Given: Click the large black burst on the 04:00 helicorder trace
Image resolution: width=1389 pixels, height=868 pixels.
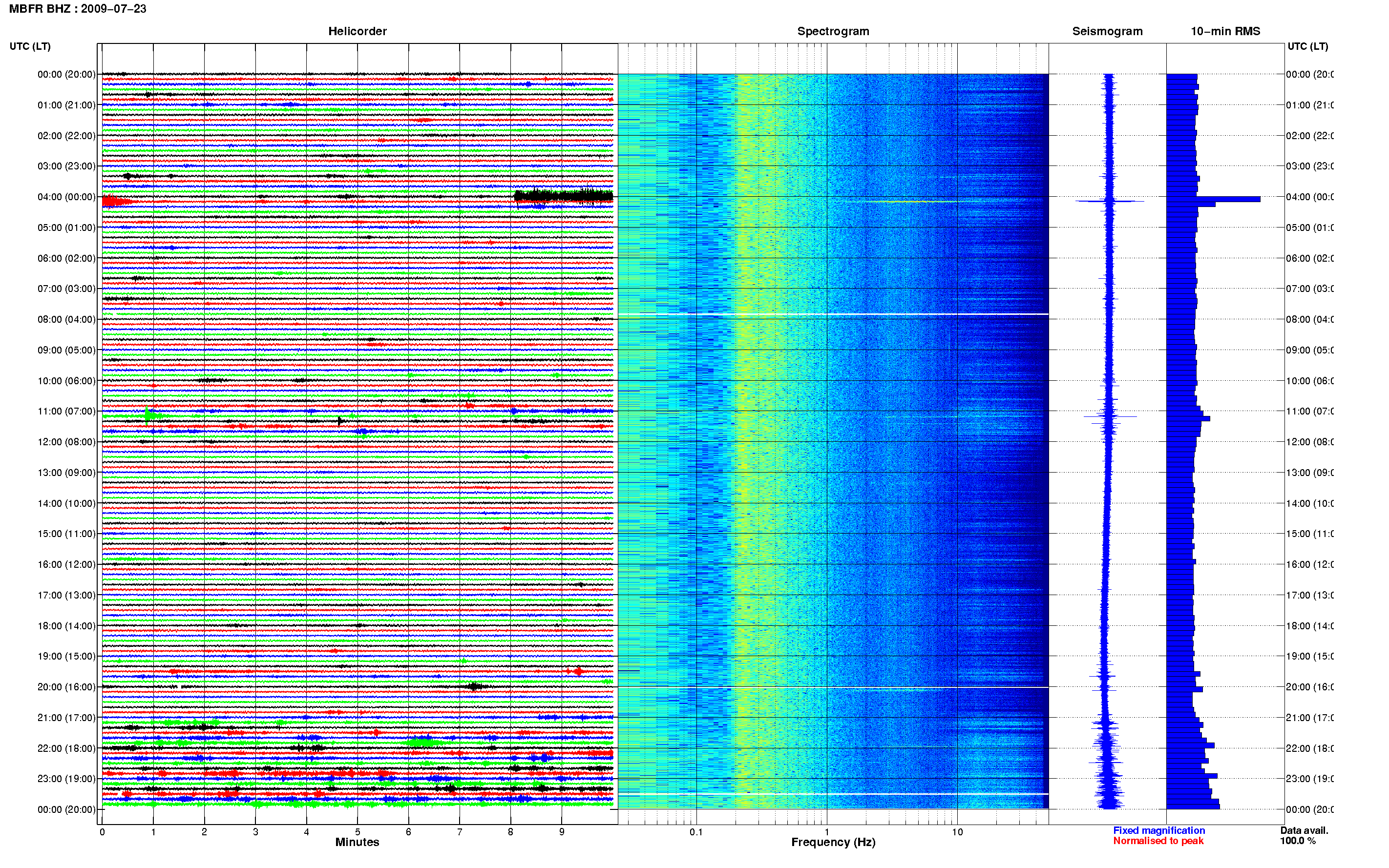Looking at the screenshot, I should (563, 196).
